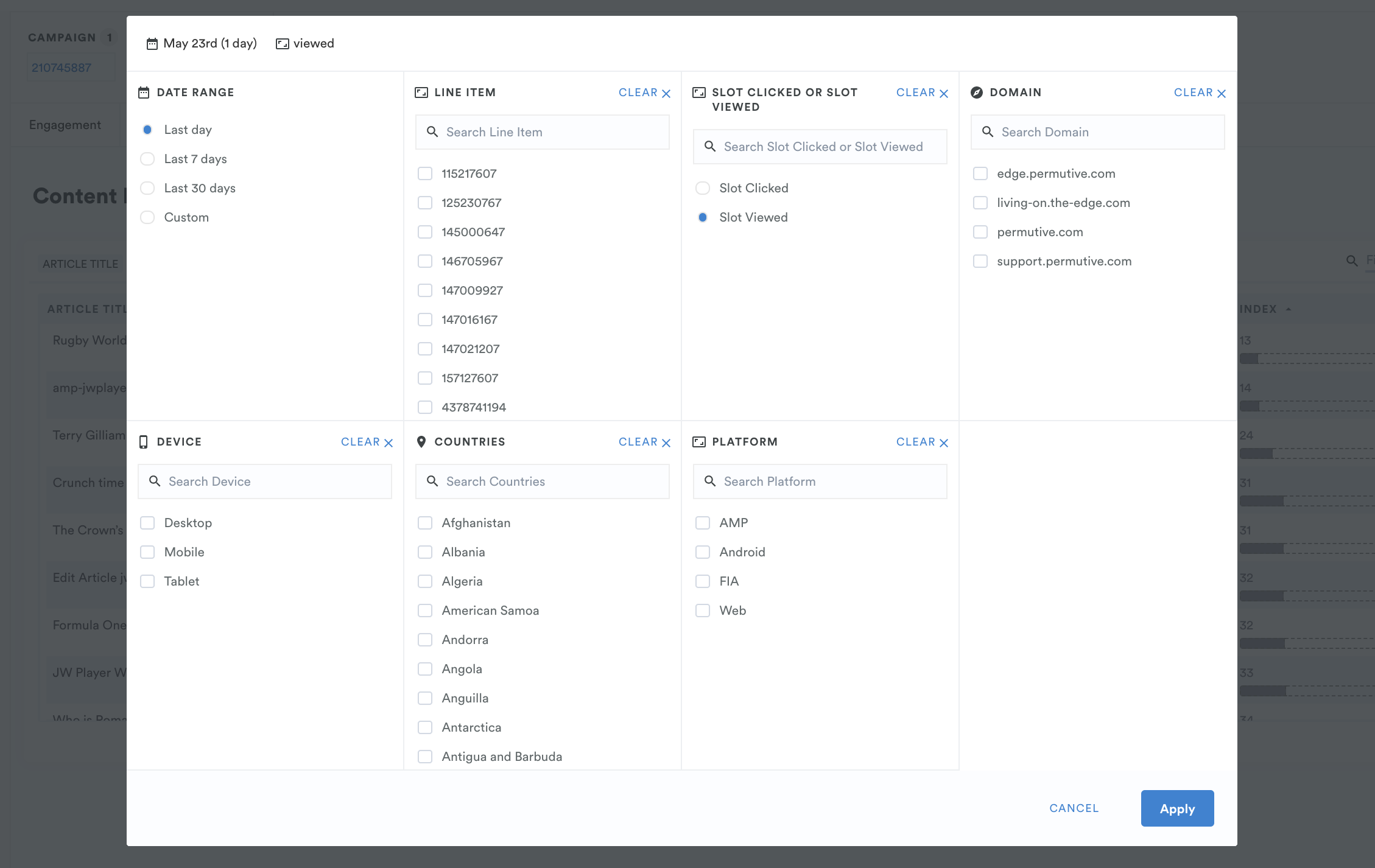
Task: Check the Afghanistan country
Action: click(x=425, y=523)
